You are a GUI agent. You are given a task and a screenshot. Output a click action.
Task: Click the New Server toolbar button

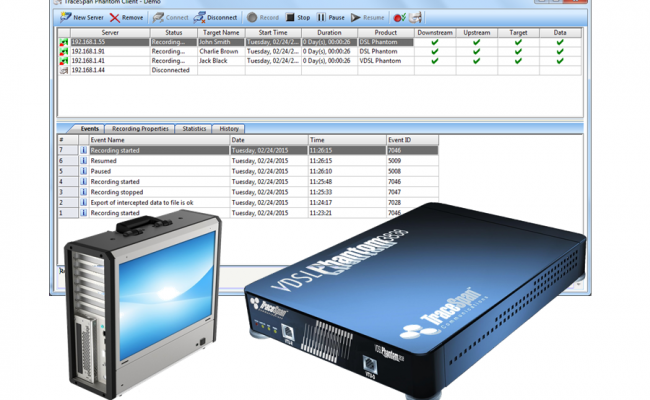tap(82, 17)
